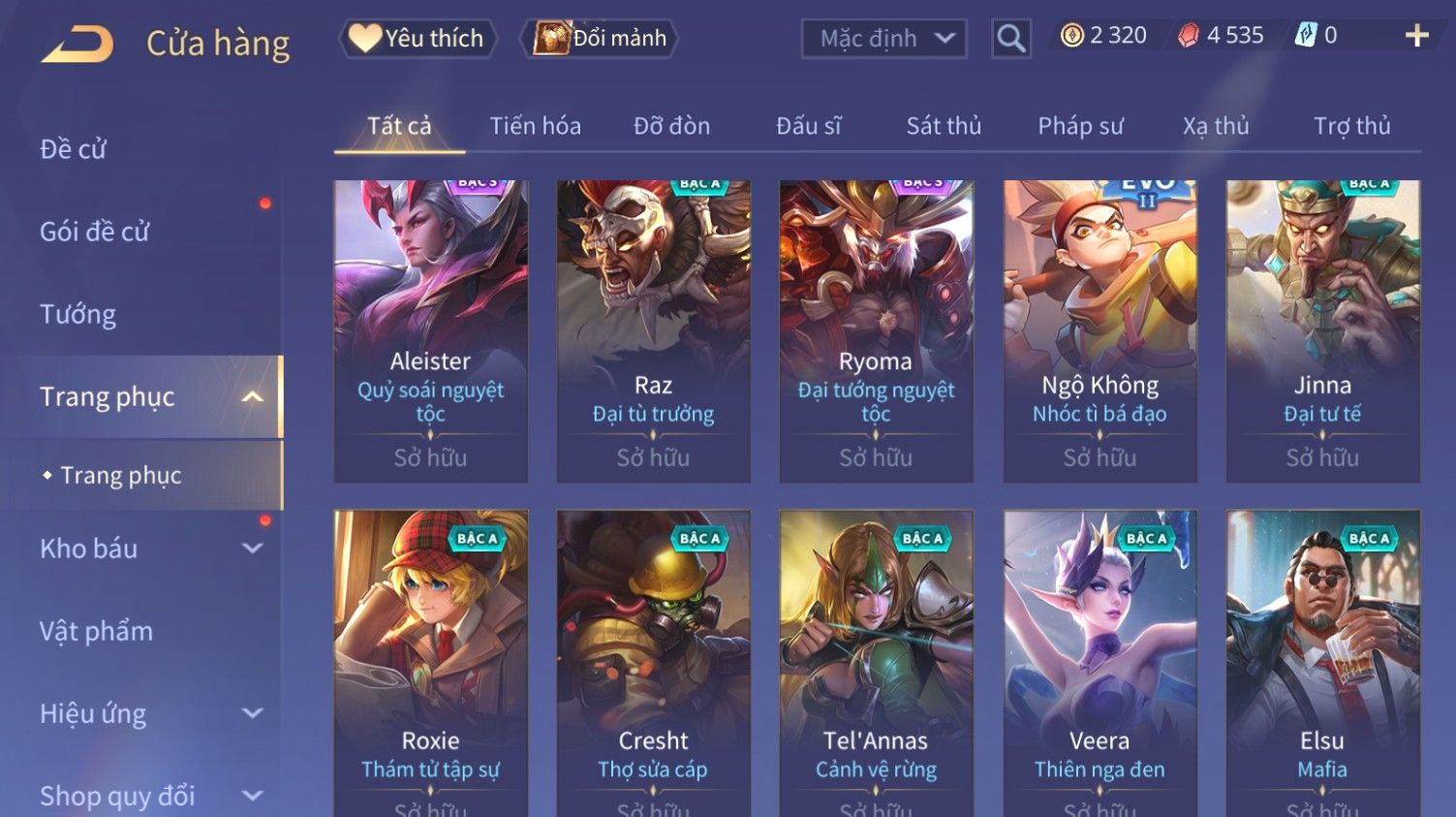Screen dimensions: 1456x817
Task: Open Tướng in the sidebar
Action: [x=77, y=314]
